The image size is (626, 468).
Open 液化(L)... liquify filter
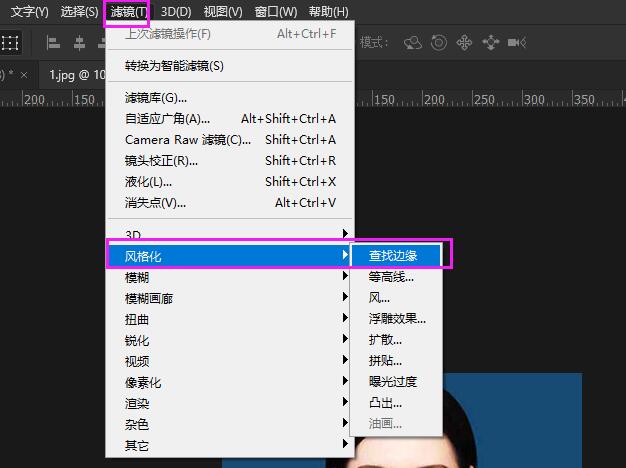[x=230, y=182]
